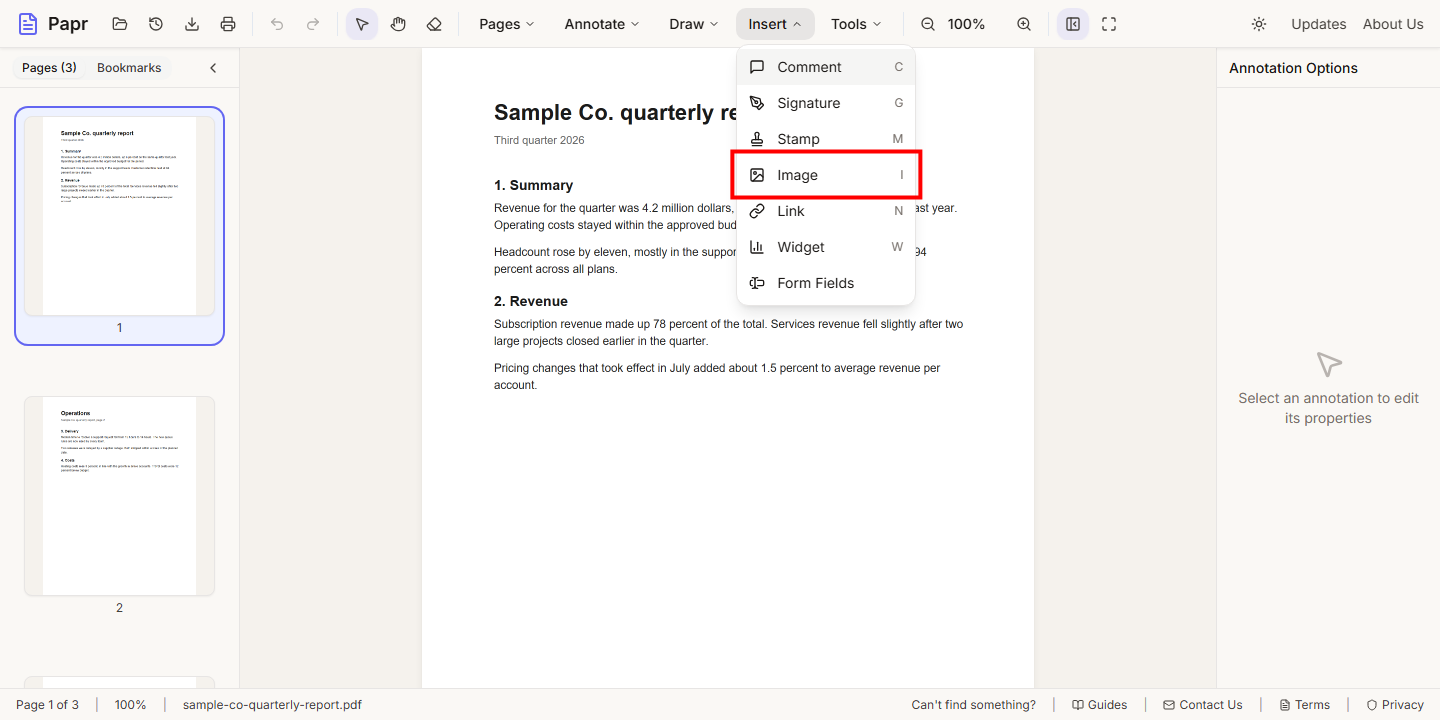Open the About Us link
Screen dimensions: 1440x720
pyautogui.click(x=1393, y=24)
